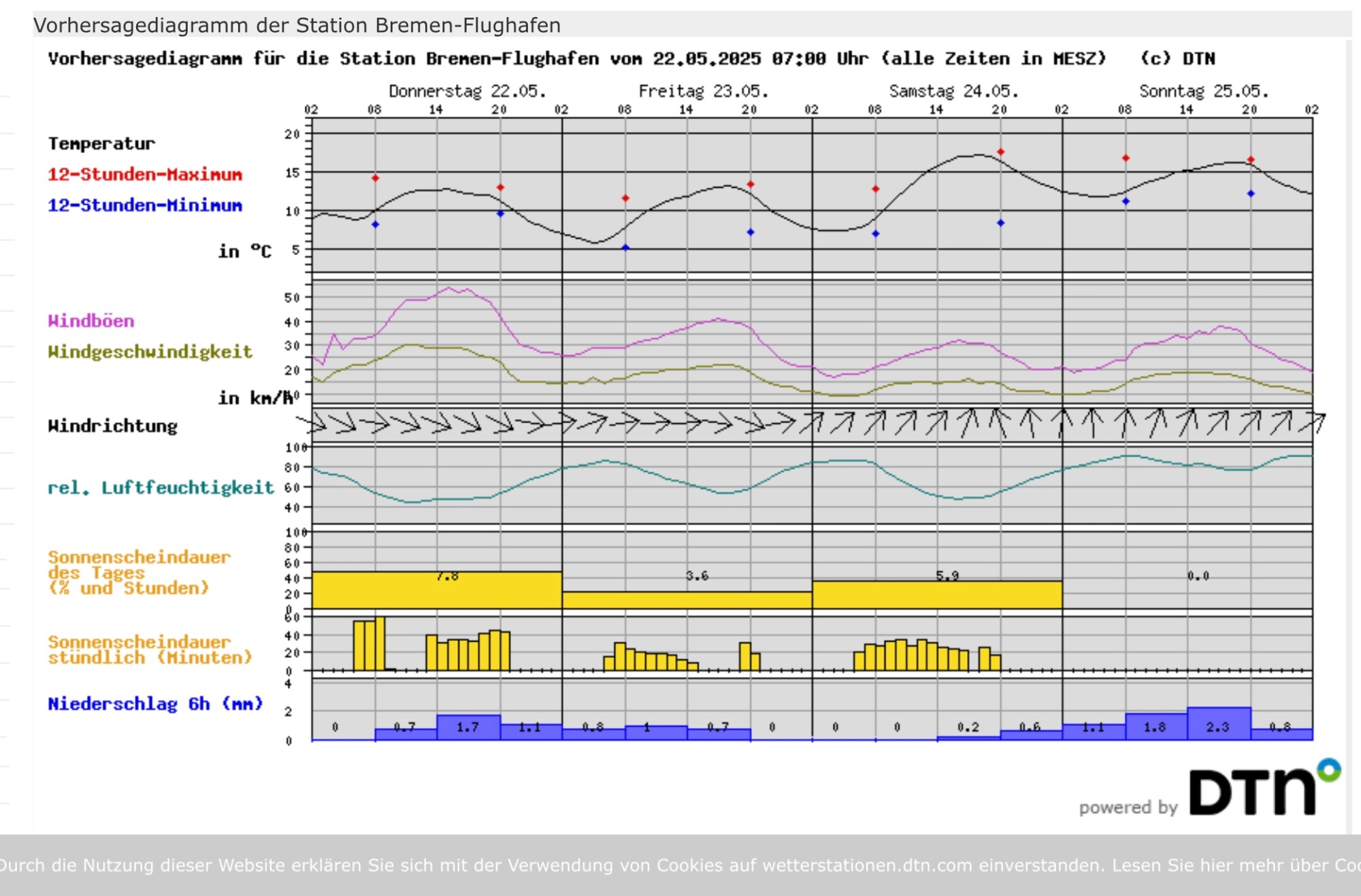Click the 'powered by' text

1128,808
